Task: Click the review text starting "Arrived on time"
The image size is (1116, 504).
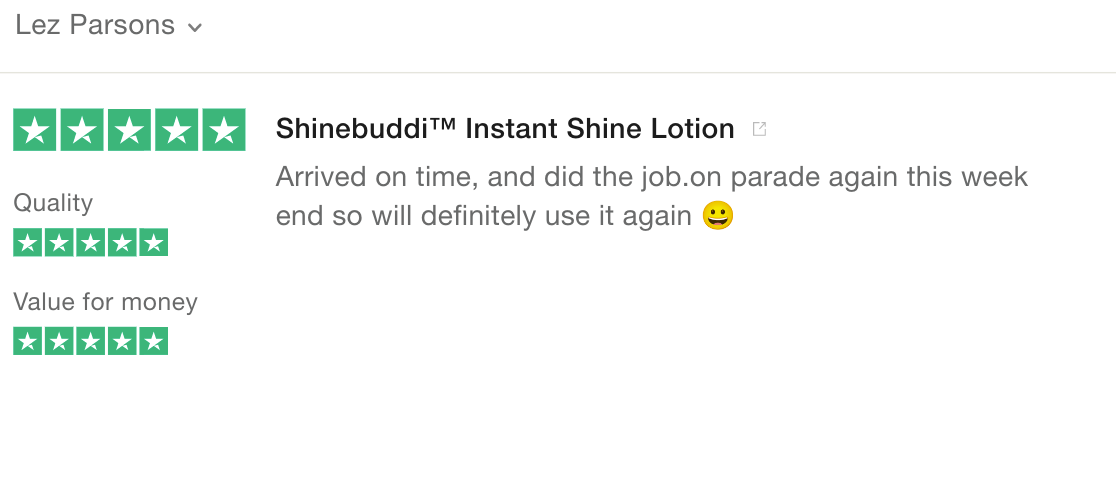Action: coord(651,179)
